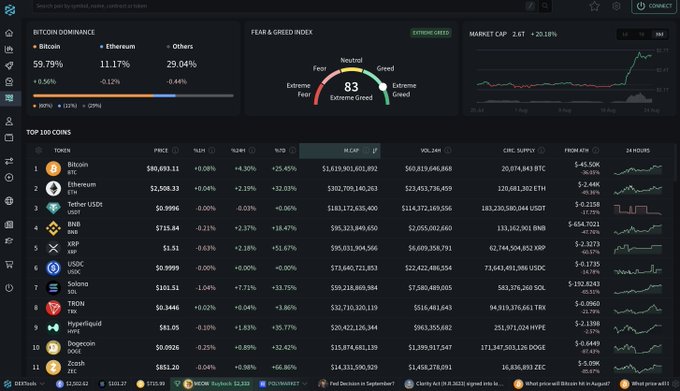Open the XRP 24 hours sparkline
Screen dimensions: 680x391
click(x=638, y=249)
